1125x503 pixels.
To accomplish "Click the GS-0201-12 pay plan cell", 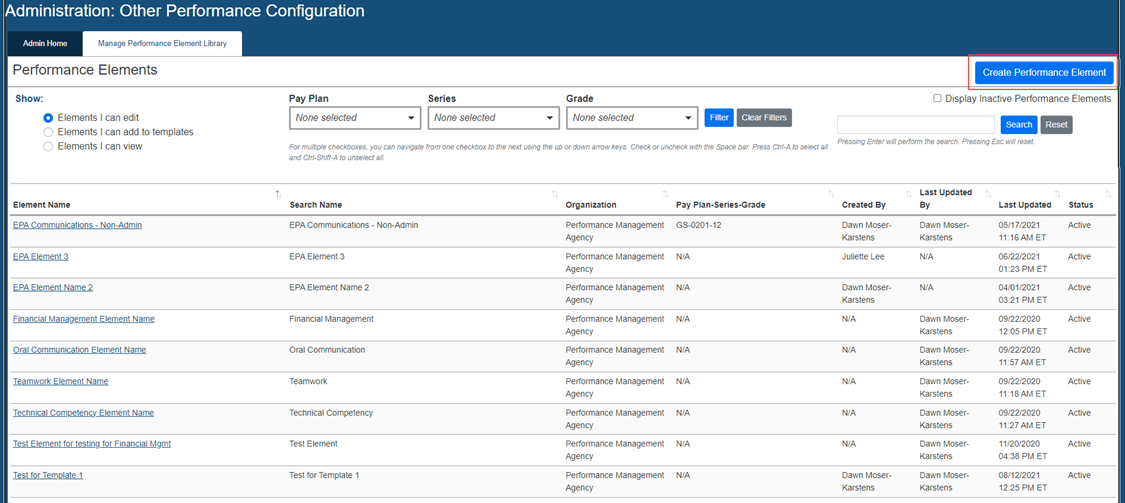I will coord(700,225).
